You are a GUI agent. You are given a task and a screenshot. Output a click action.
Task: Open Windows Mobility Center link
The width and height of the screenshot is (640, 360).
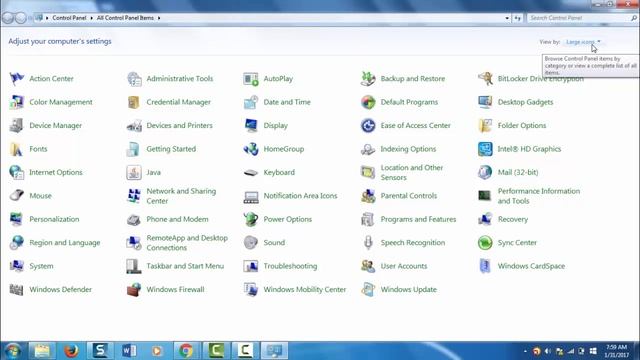coord(305,289)
